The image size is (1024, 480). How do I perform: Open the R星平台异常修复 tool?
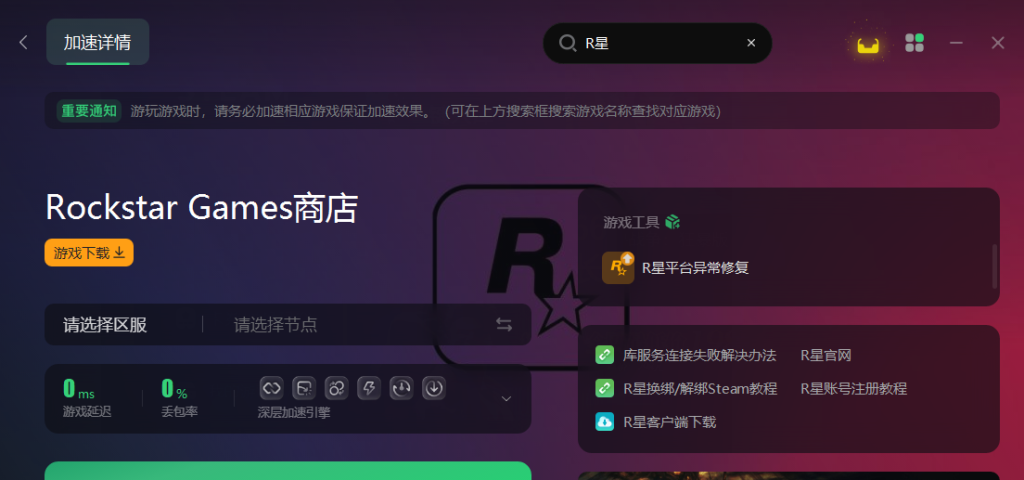coord(696,268)
